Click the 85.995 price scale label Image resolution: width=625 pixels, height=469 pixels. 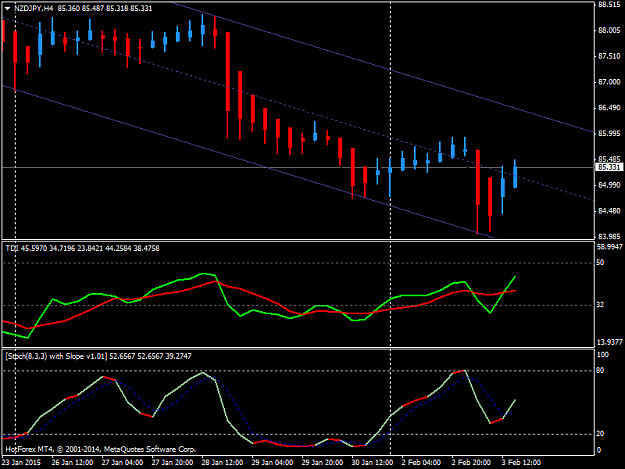point(609,133)
